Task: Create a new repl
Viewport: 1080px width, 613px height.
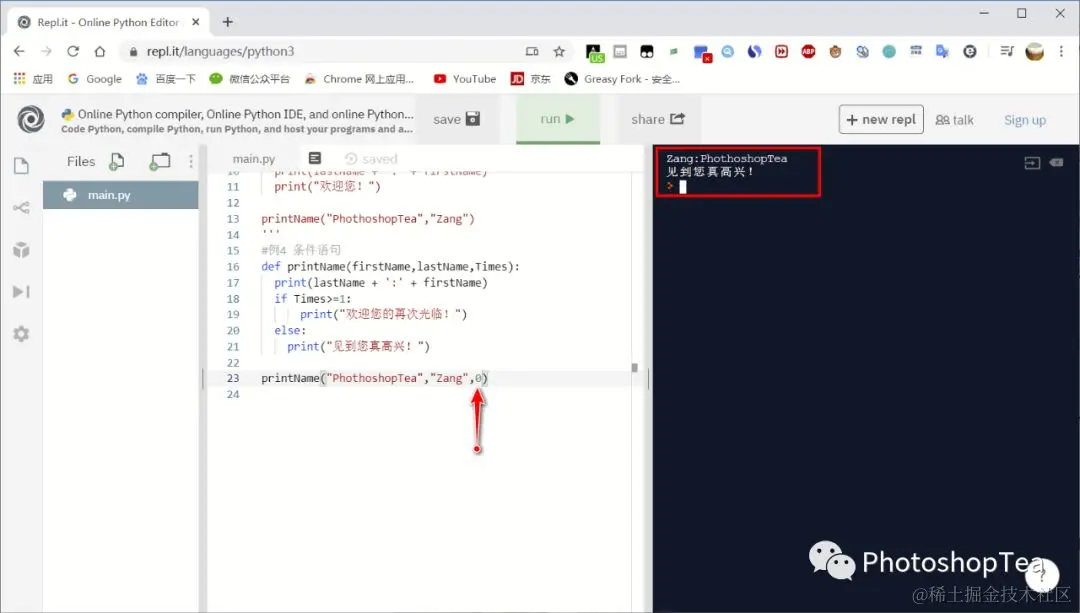Action: click(881, 119)
